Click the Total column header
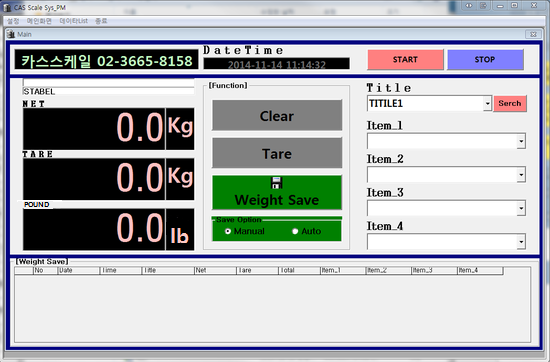 (x=300, y=270)
